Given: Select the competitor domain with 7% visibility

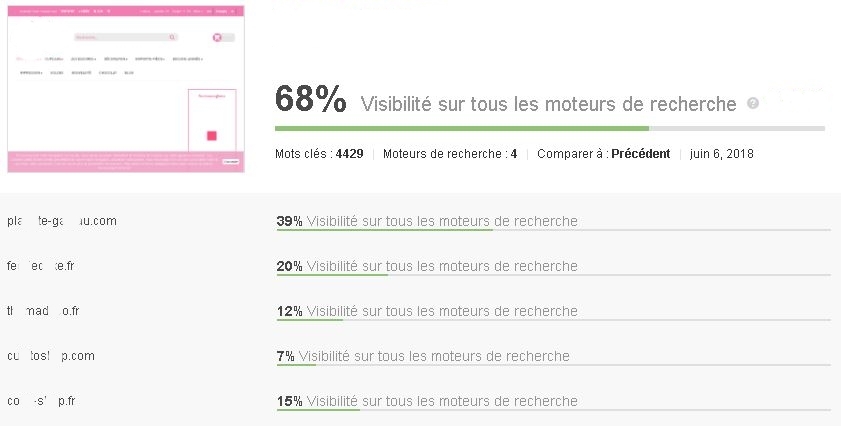Looking at the screenshot, I should [51, 356].
